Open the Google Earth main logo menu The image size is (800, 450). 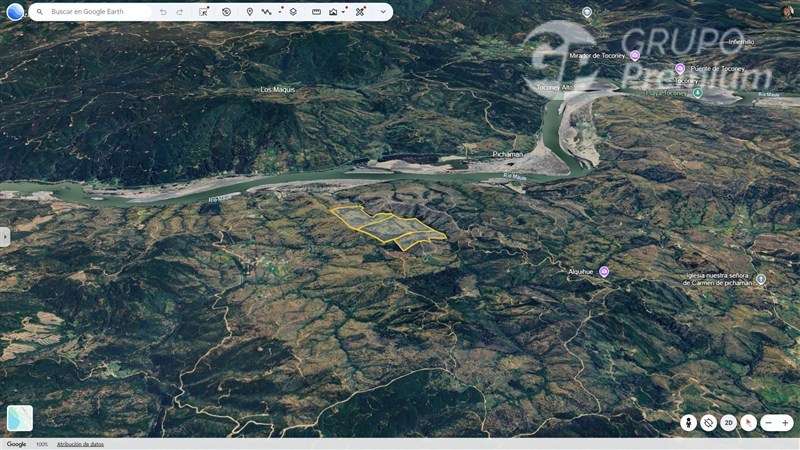(15, 12)
